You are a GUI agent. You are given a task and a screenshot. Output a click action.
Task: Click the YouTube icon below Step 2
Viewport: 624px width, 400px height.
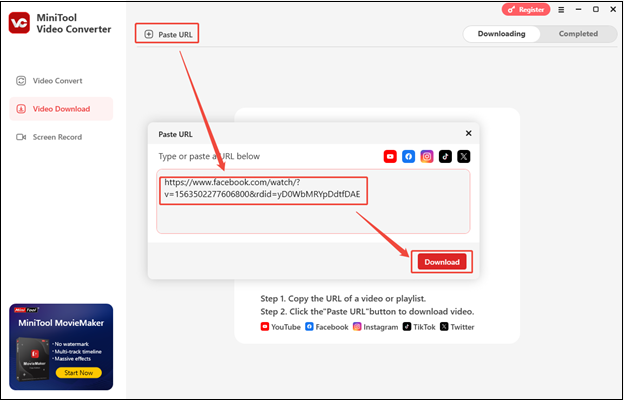point(265,327)
